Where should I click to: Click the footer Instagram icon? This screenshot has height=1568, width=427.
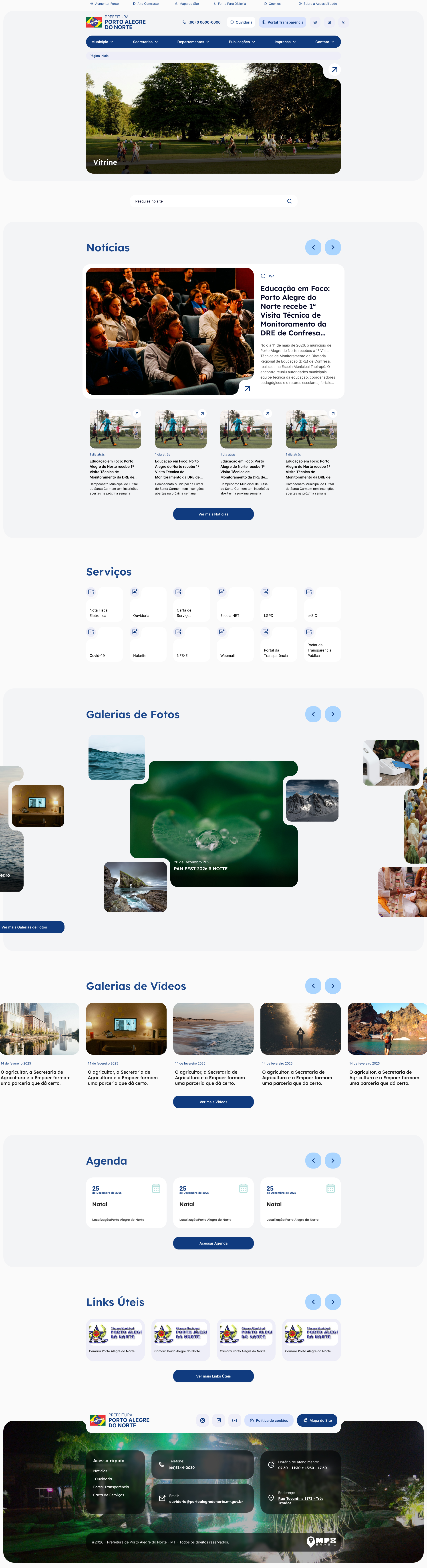coord(203,1420)
